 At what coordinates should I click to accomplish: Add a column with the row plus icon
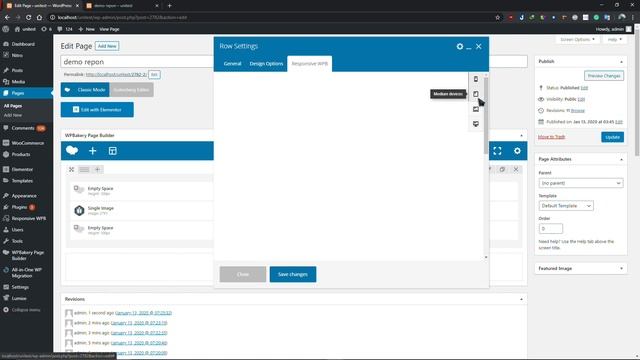click(98, 169)
